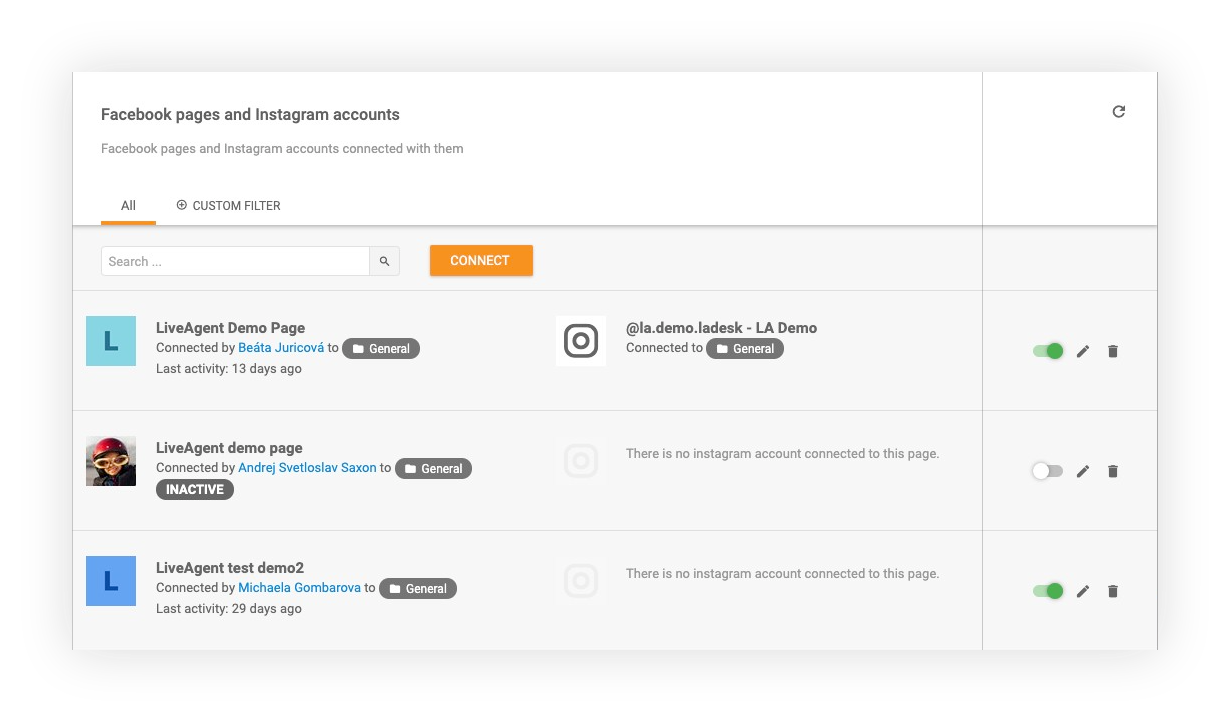
Task: Focus the Search input field
Action: (x=235, y=262)
